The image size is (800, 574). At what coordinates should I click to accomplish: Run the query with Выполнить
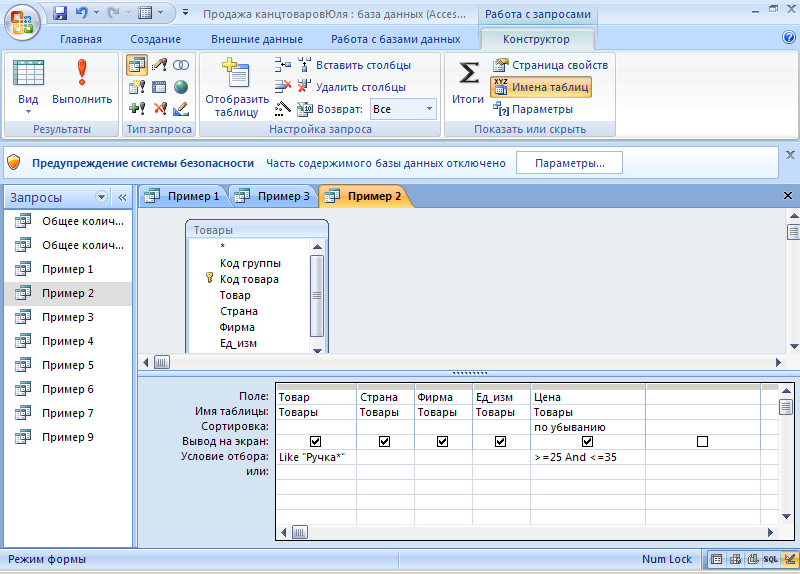pos(82,83)
